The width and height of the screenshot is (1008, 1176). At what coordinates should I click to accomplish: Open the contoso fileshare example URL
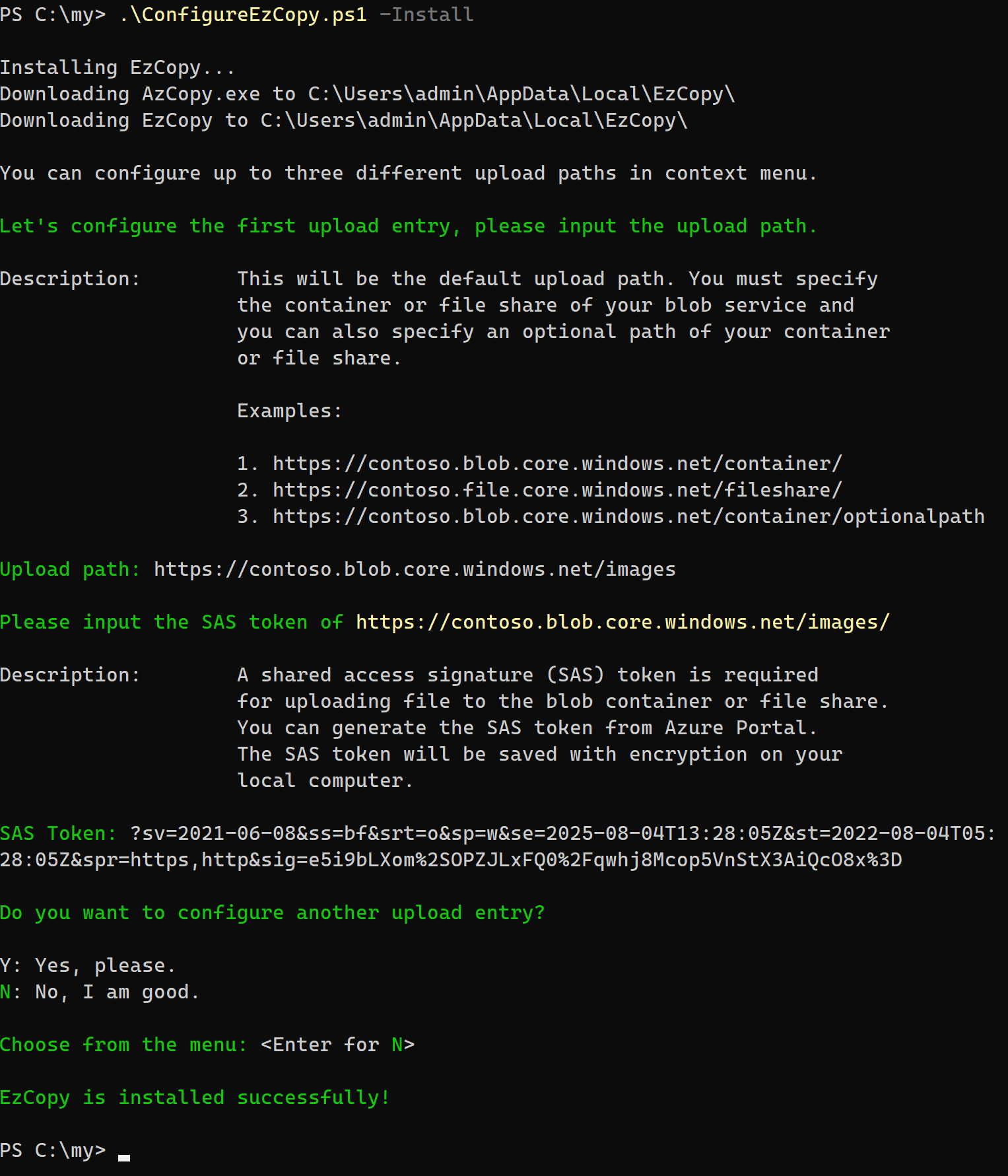tap(557, 490)
